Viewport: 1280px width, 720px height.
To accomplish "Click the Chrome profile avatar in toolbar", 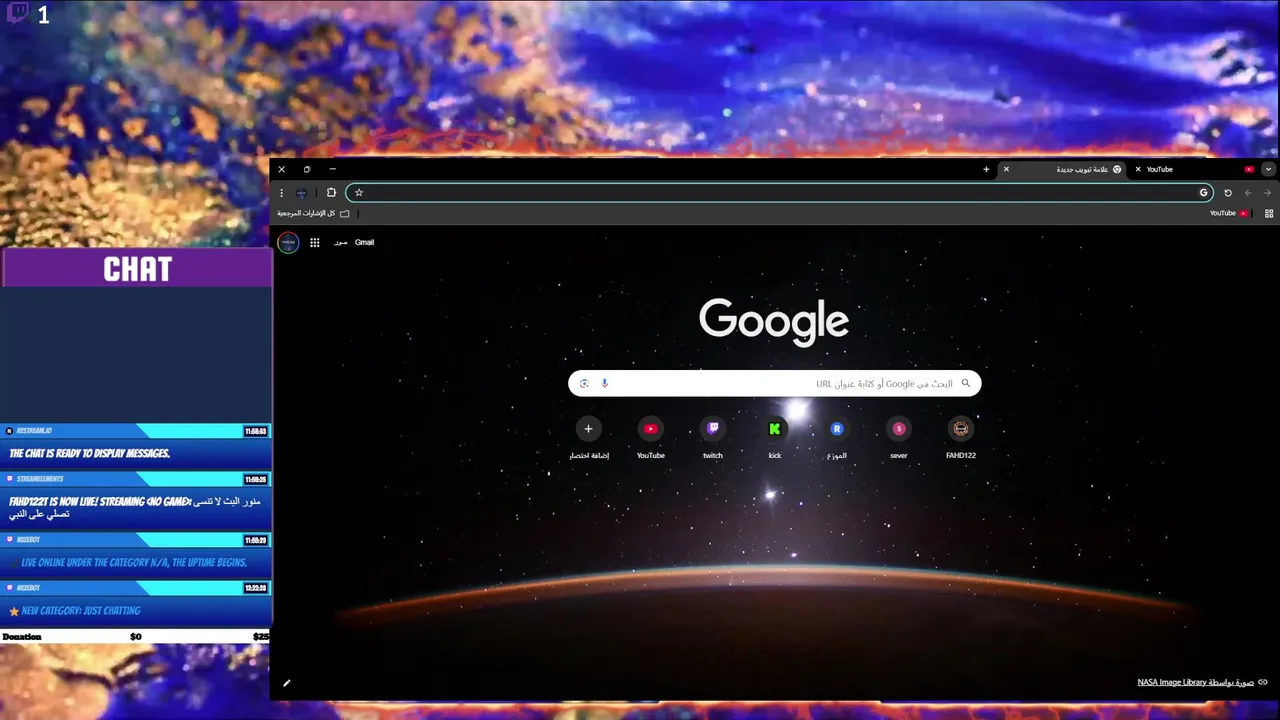I will point(302,193).
